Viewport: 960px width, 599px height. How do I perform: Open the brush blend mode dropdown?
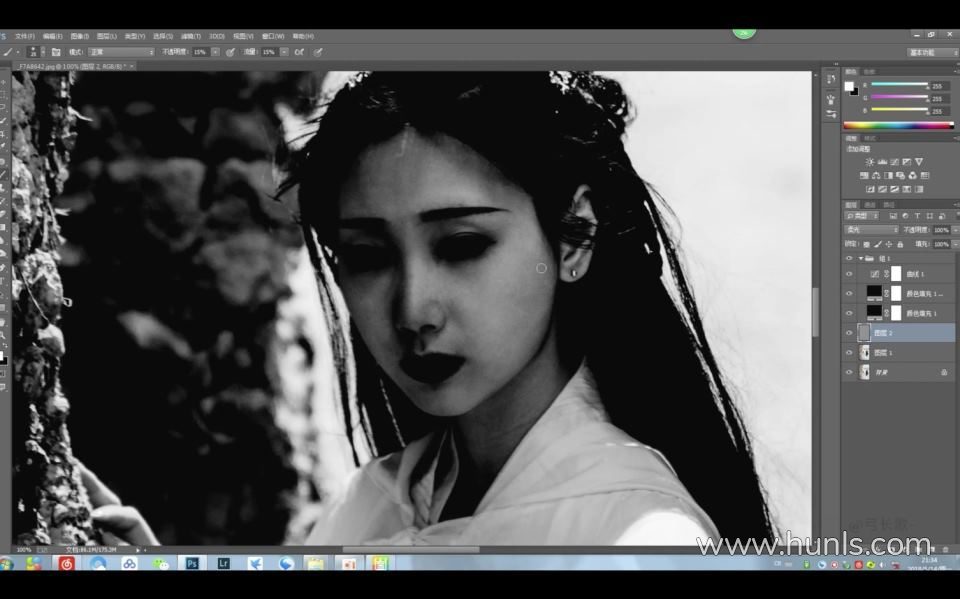[x=121, y=53]
